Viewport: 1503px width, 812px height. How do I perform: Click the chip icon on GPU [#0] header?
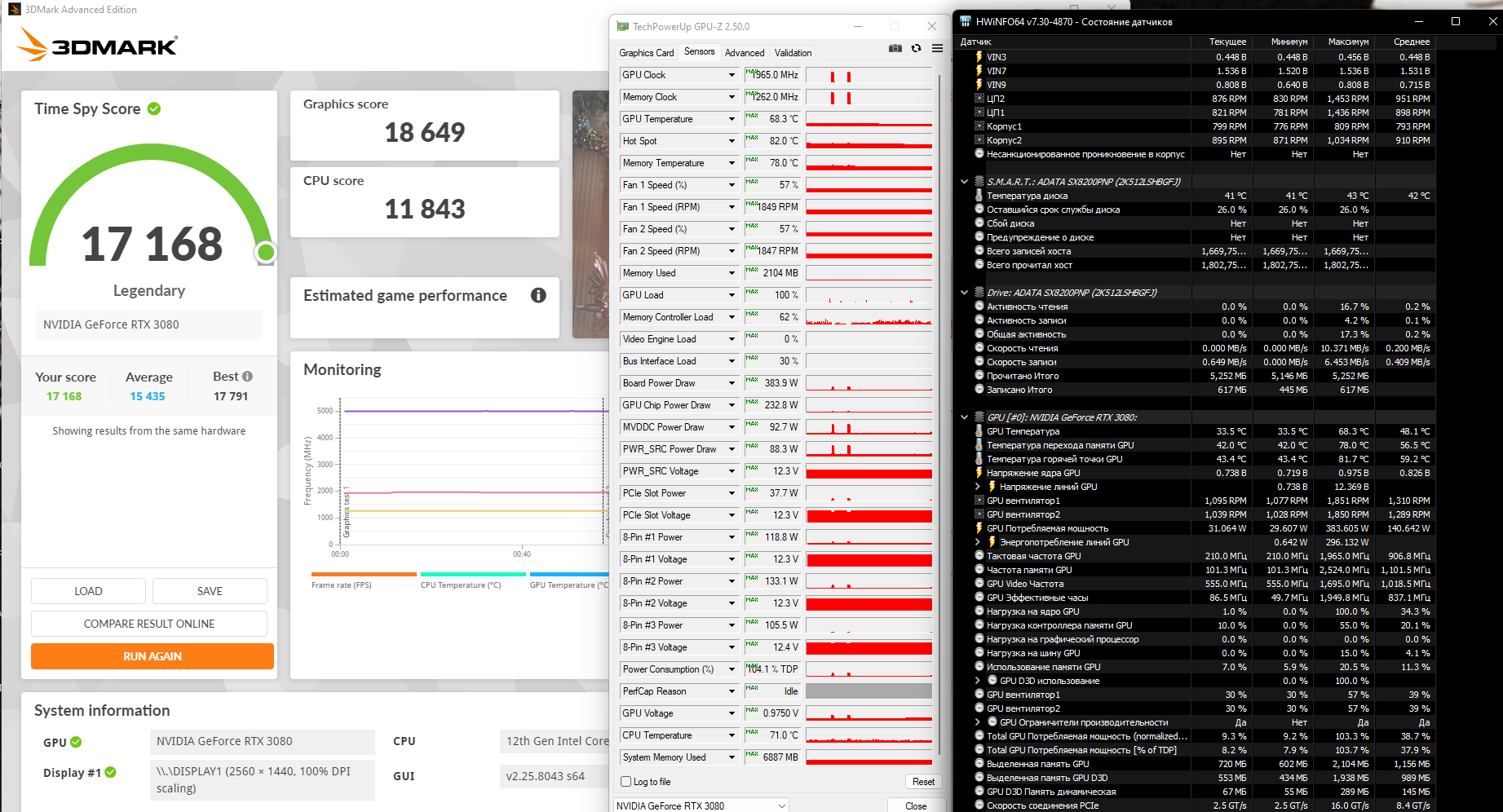click(979, 417)
